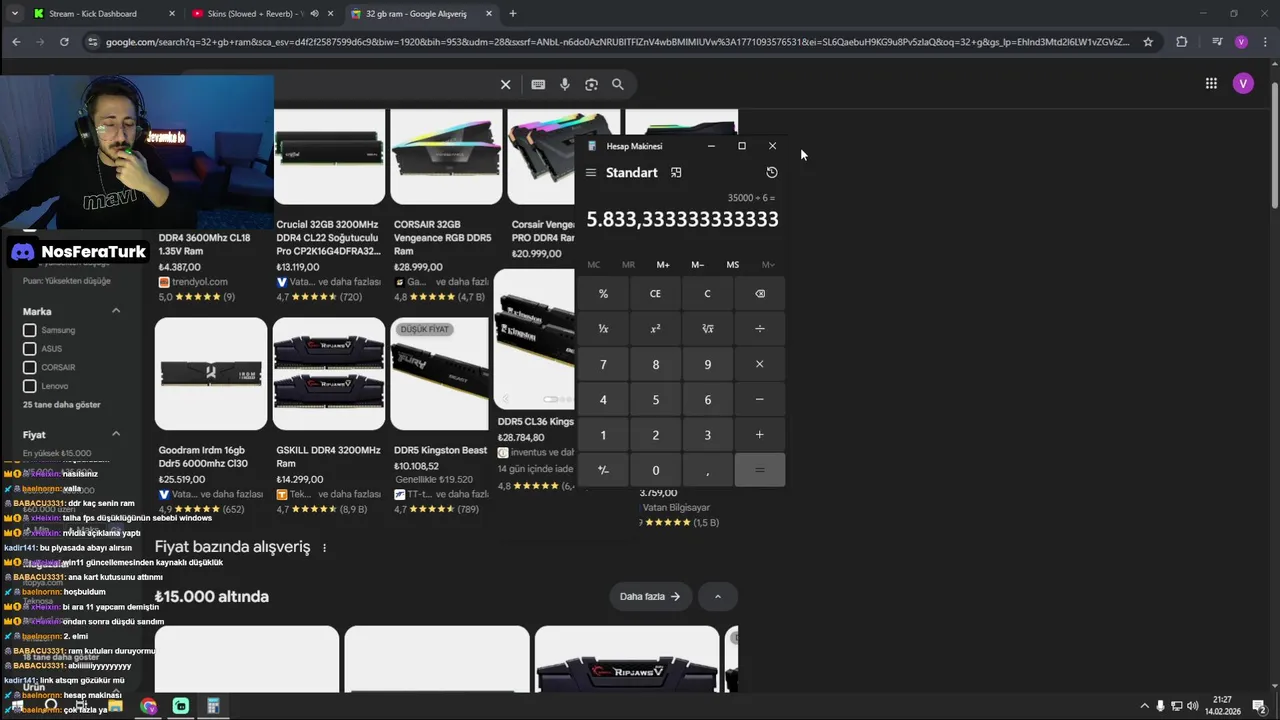Open the calculator navigation hamburger menu
The image size is (1280, 720).
coord(591,173)
